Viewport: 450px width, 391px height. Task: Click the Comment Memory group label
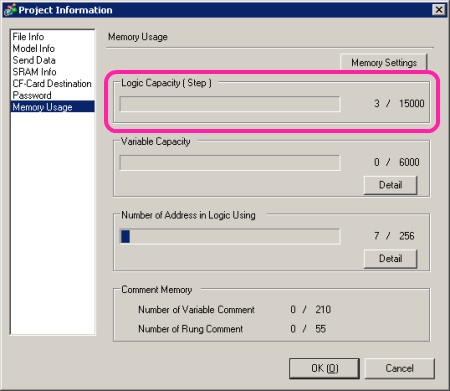coord(157,290)
